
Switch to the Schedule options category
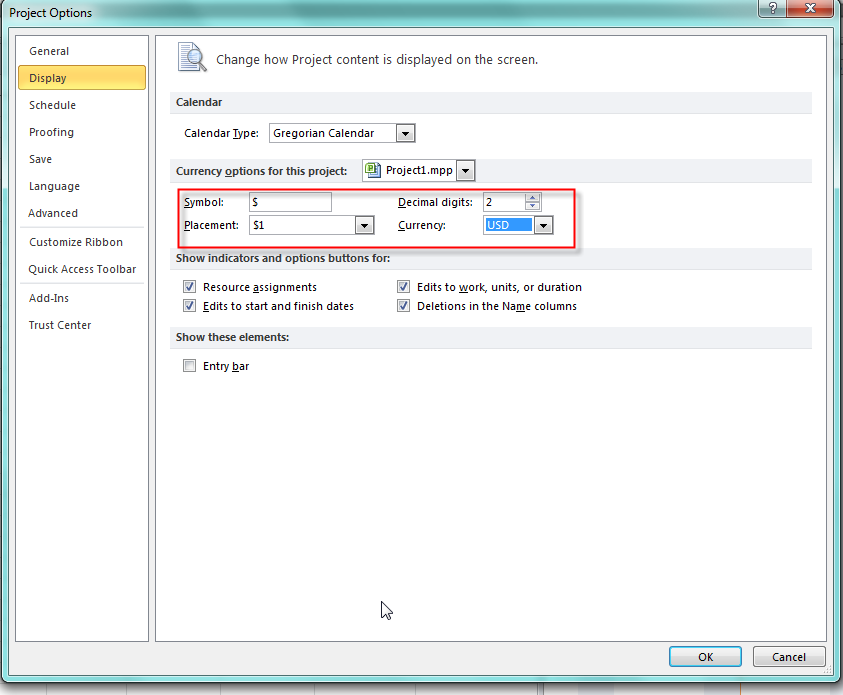(x=52, y=105)
